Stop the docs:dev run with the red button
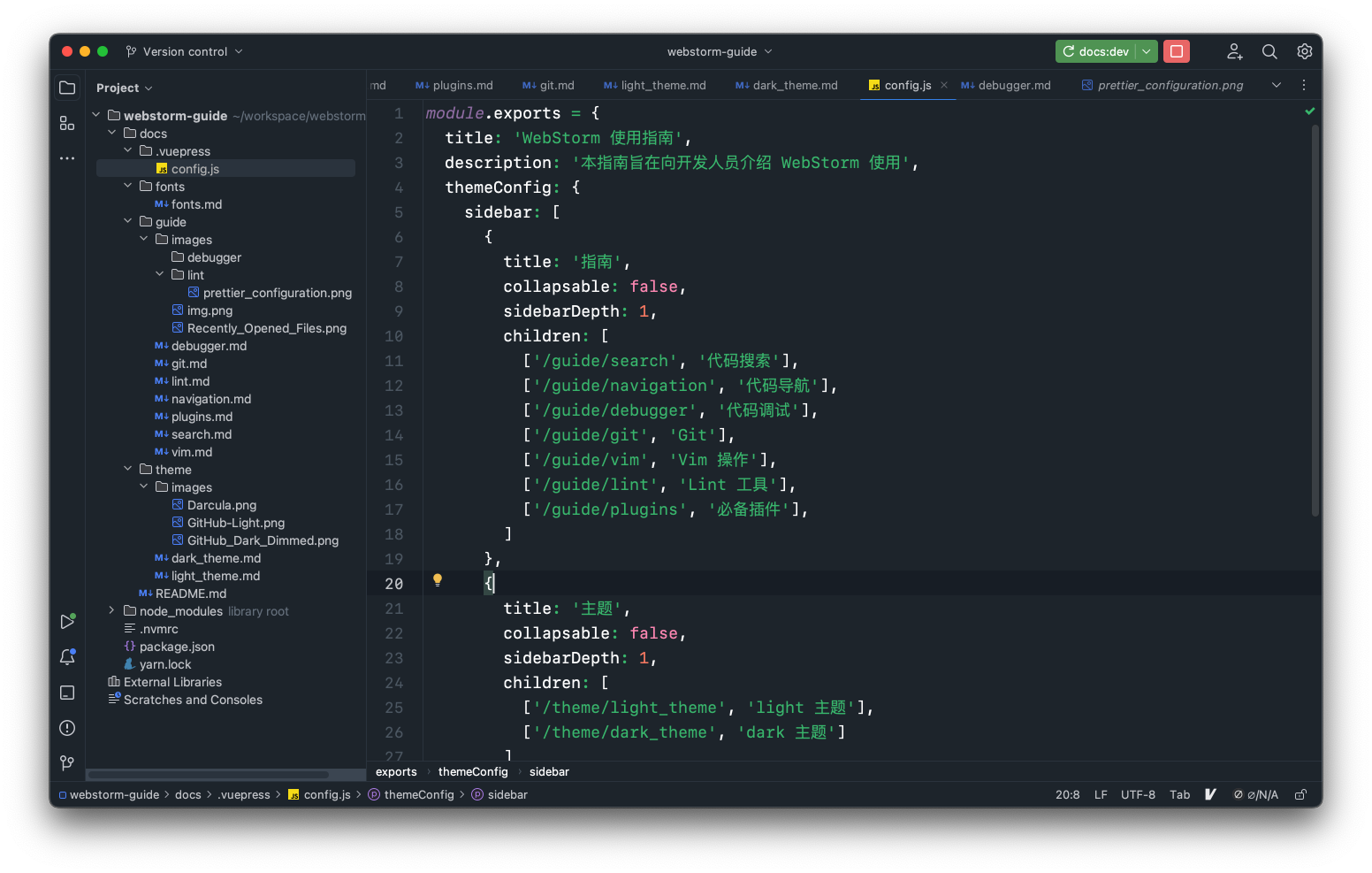The image size is (1372, 873). coord(1177,51)
